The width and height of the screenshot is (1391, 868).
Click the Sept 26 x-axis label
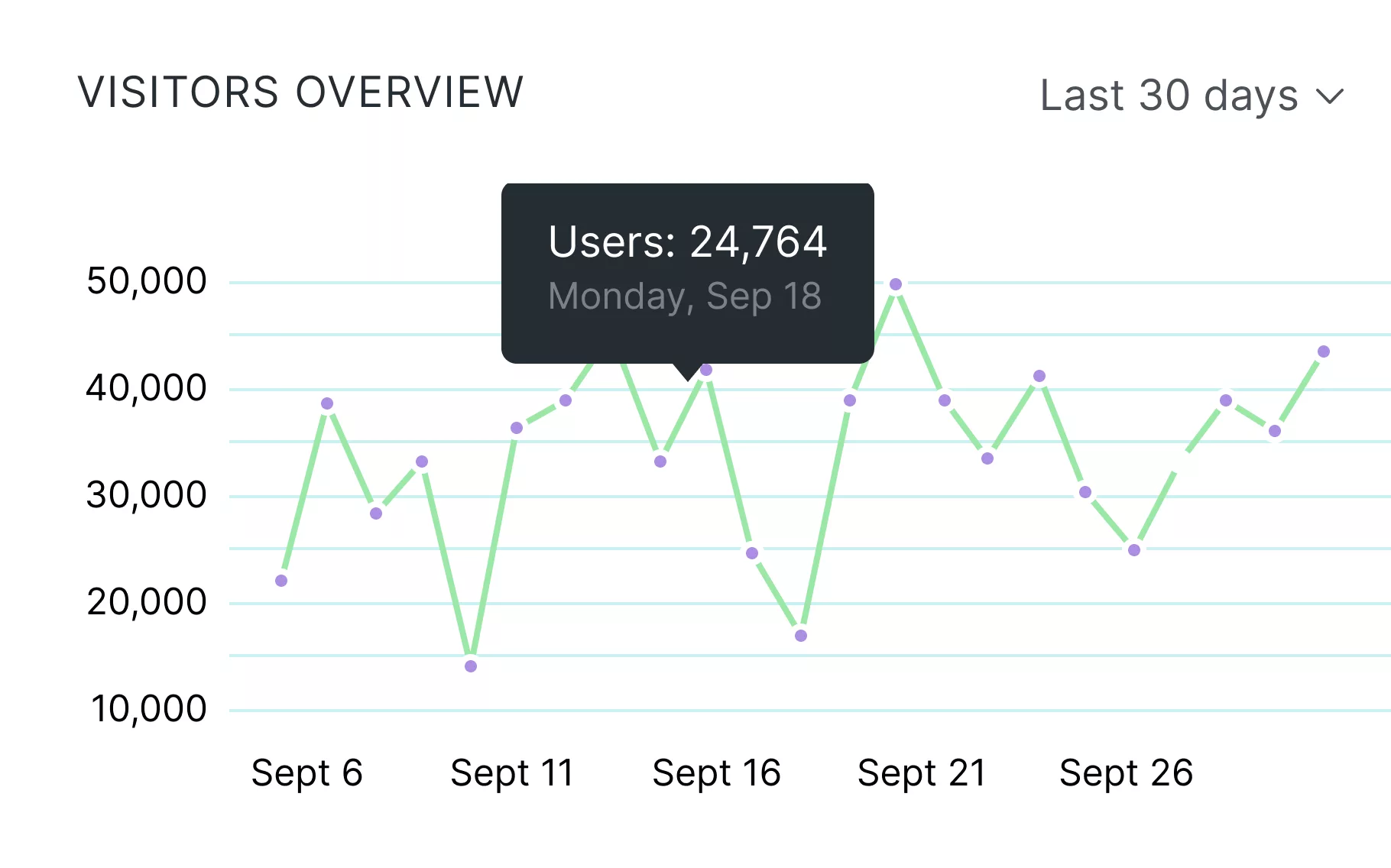coord(1126,772)
